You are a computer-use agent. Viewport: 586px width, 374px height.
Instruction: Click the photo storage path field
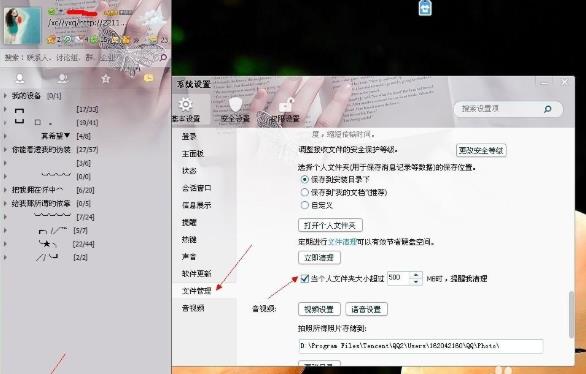coord(421,346)
